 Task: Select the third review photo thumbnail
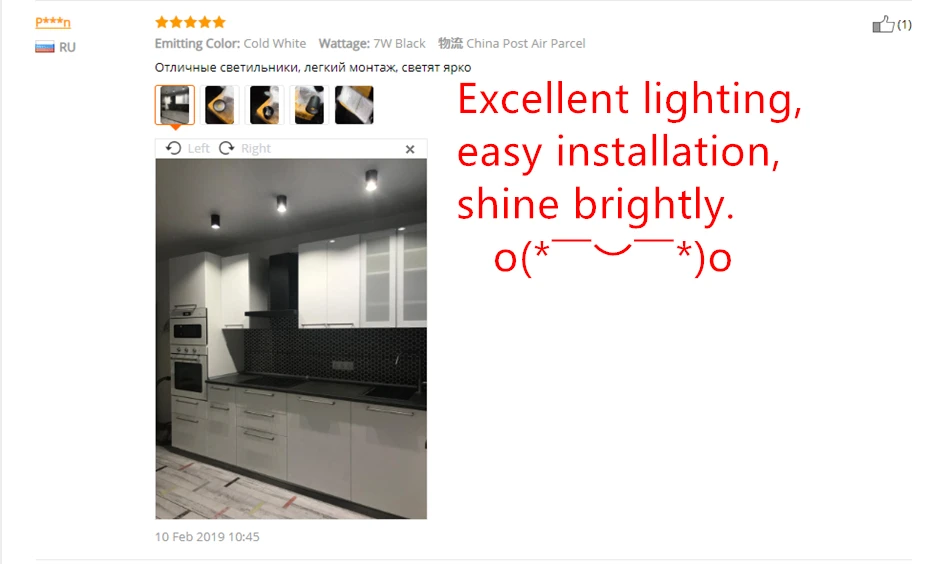point(265,105)
